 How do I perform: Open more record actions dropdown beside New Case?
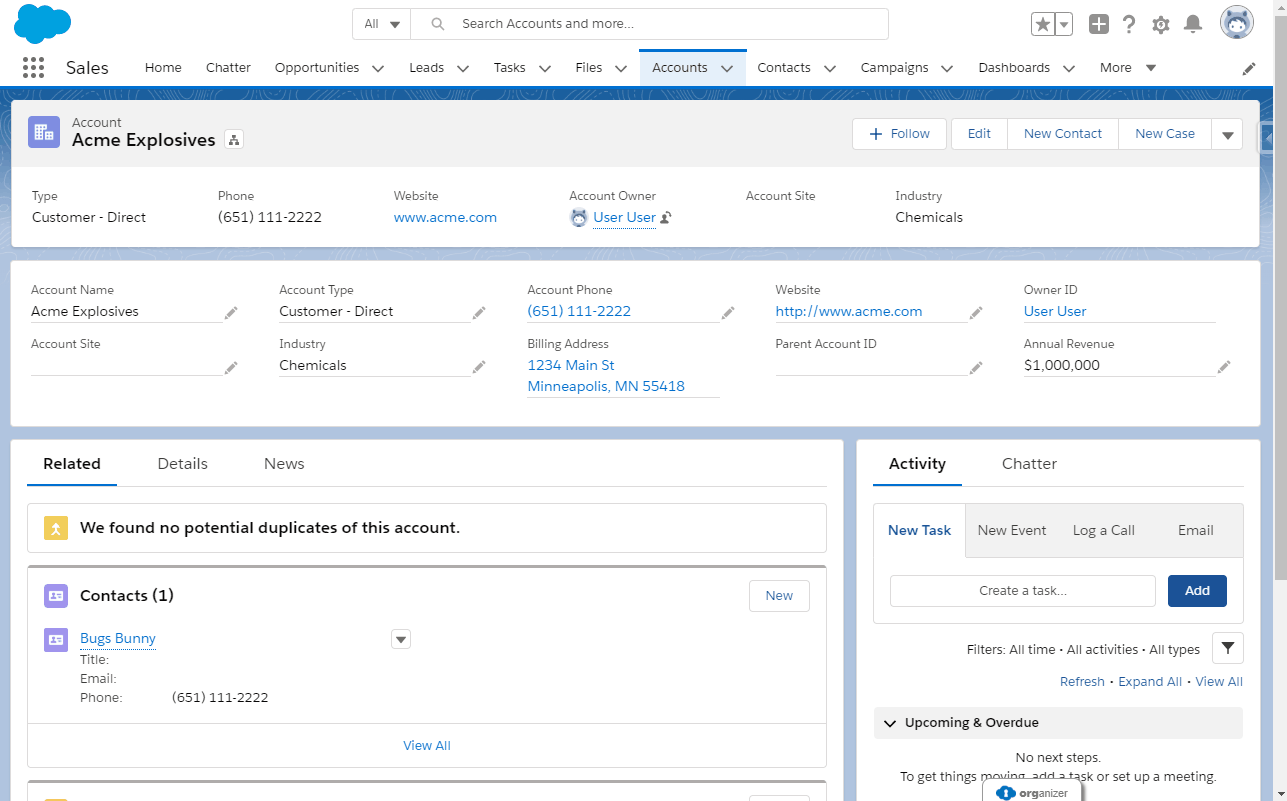click(x=1227, y=134)
